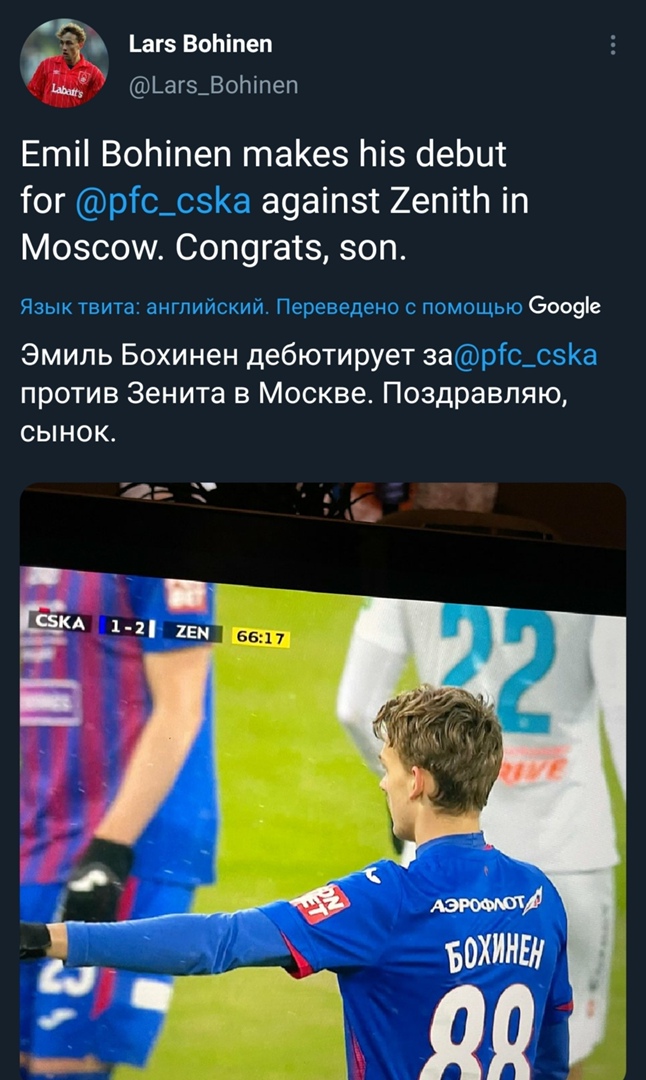The height and width of the screenshot is (1080, 646).
Task: Tap the Lars Bohinen display name
Action: coord(200,44)
